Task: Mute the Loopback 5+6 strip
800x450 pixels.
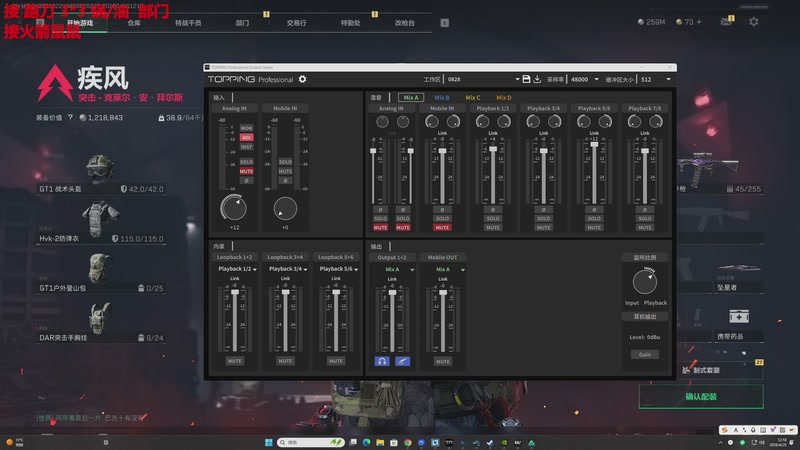Action: coord(336,361)
